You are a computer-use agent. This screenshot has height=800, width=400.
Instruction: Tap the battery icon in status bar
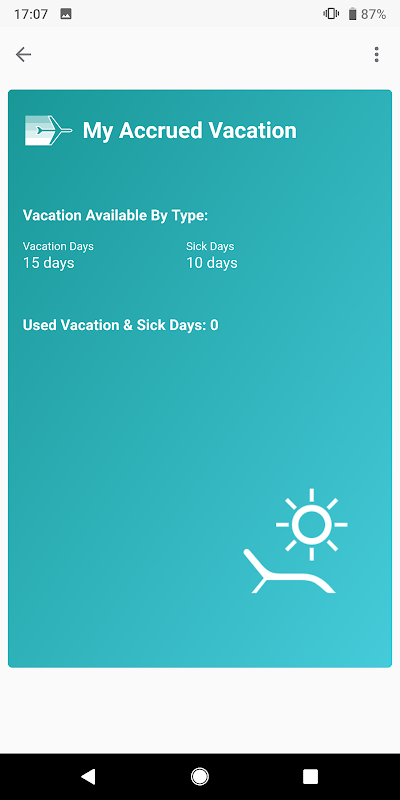point(352,14)
